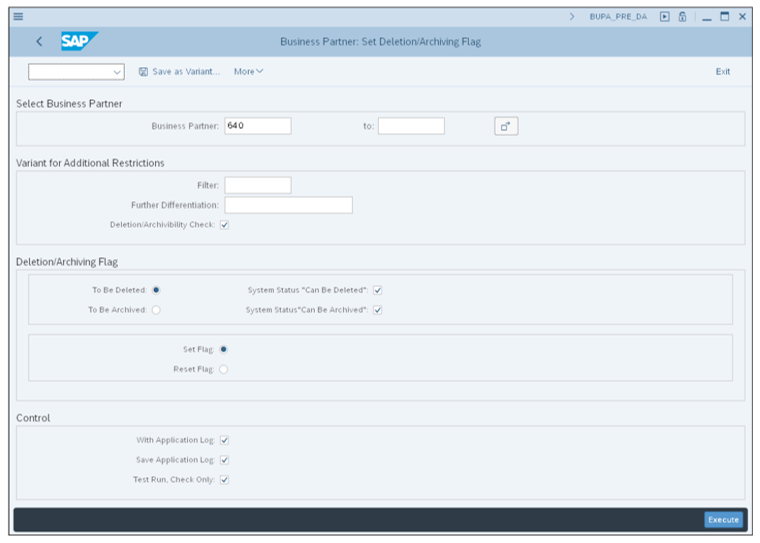Expand the command field chevron
The image size is (760, 543).
point(572,16)
